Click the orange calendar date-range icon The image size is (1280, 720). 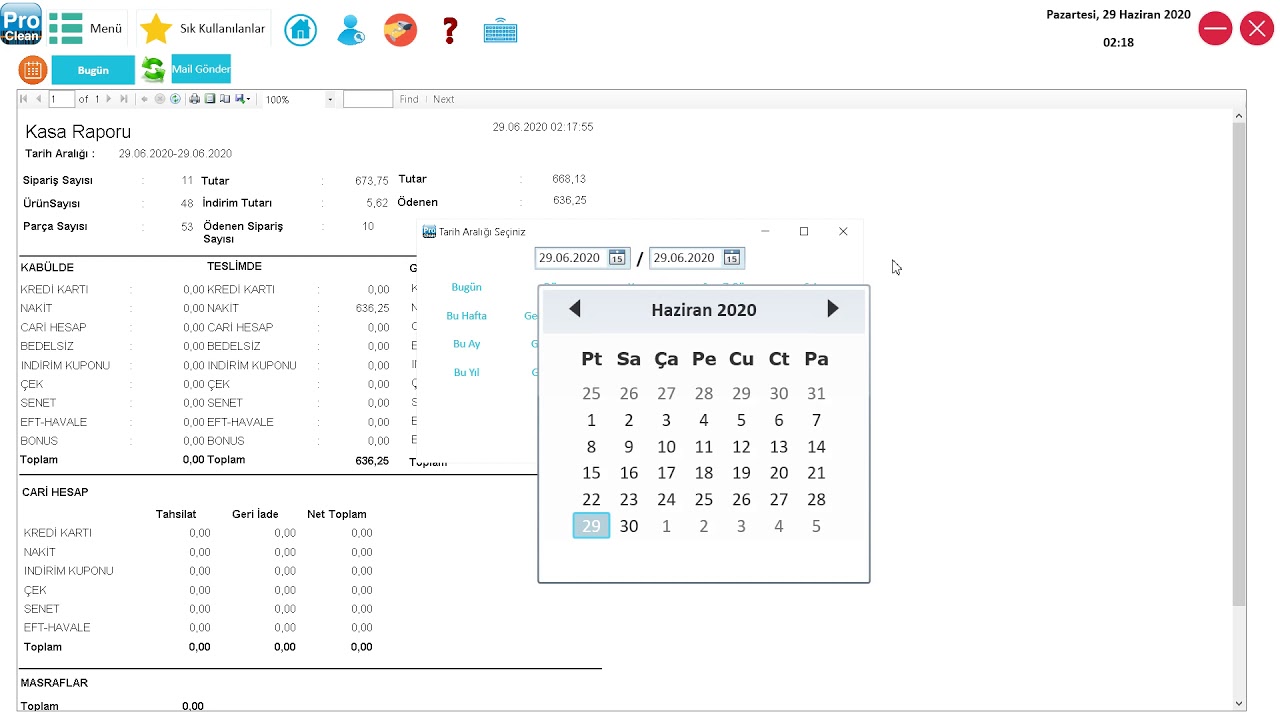point(33,70)
